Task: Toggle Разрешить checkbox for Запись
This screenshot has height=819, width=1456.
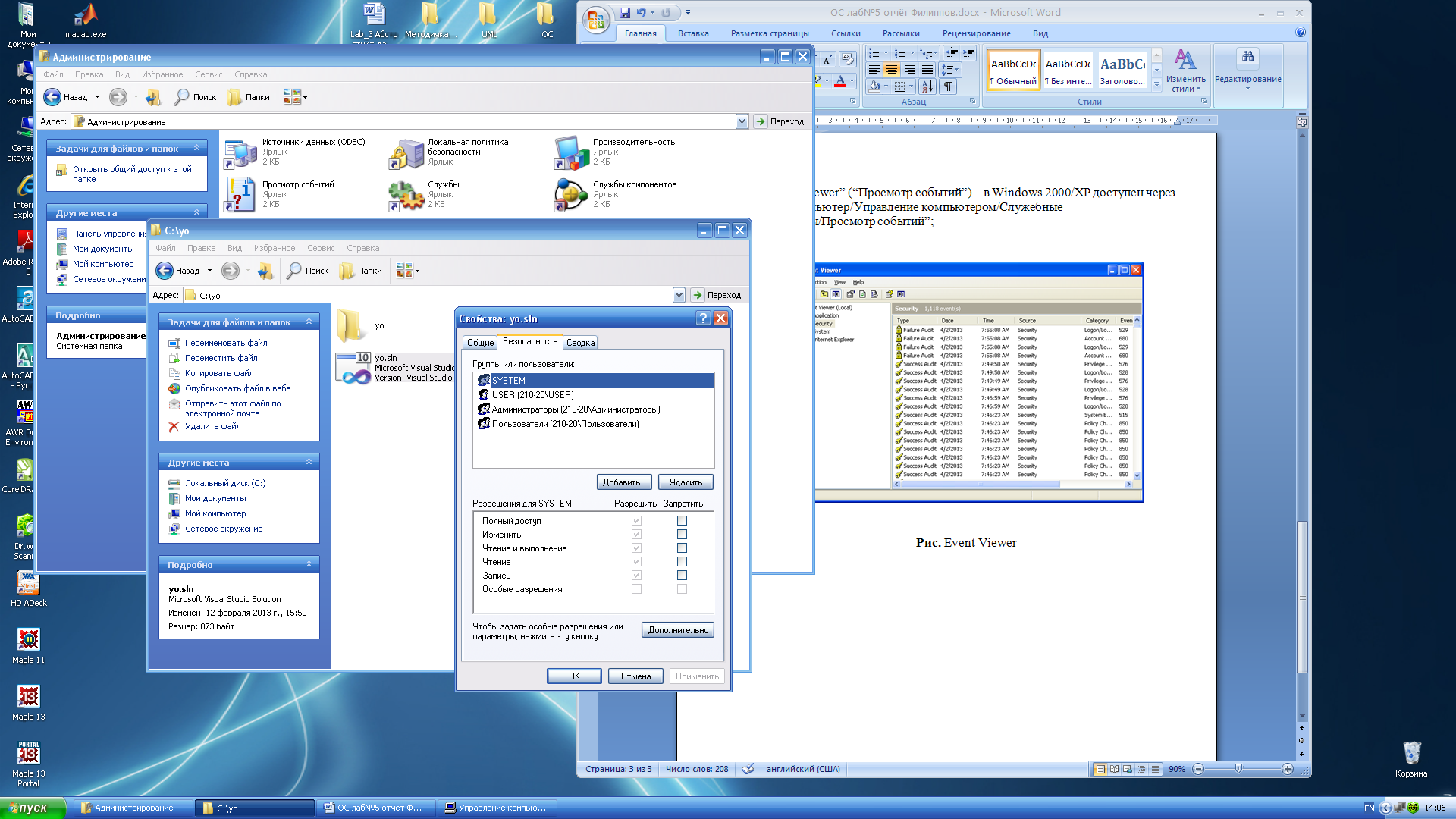Action: click(x=636, y=576)
